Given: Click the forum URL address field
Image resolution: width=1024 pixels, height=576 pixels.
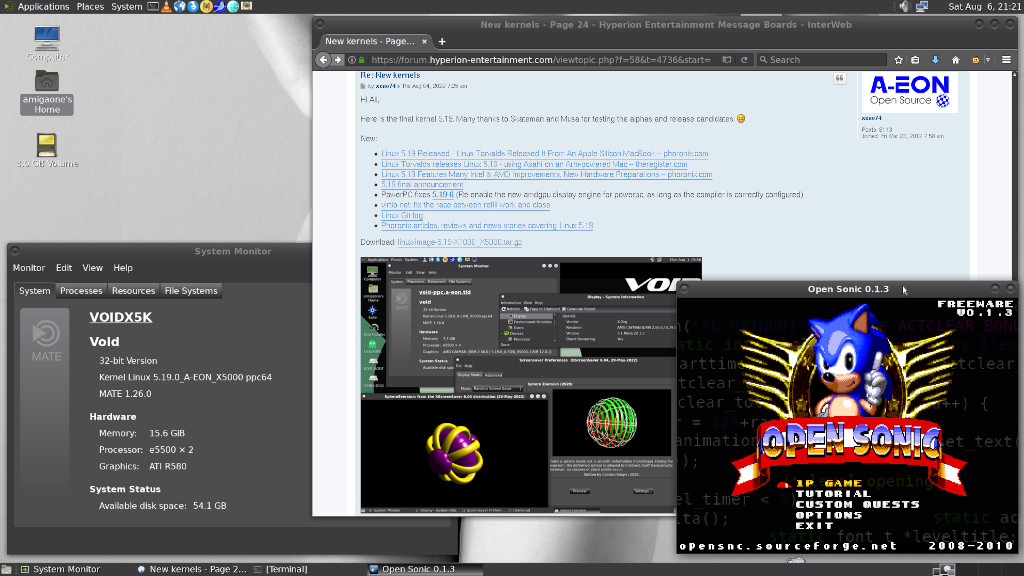Looking at the screenshot, I should [540, 59].
